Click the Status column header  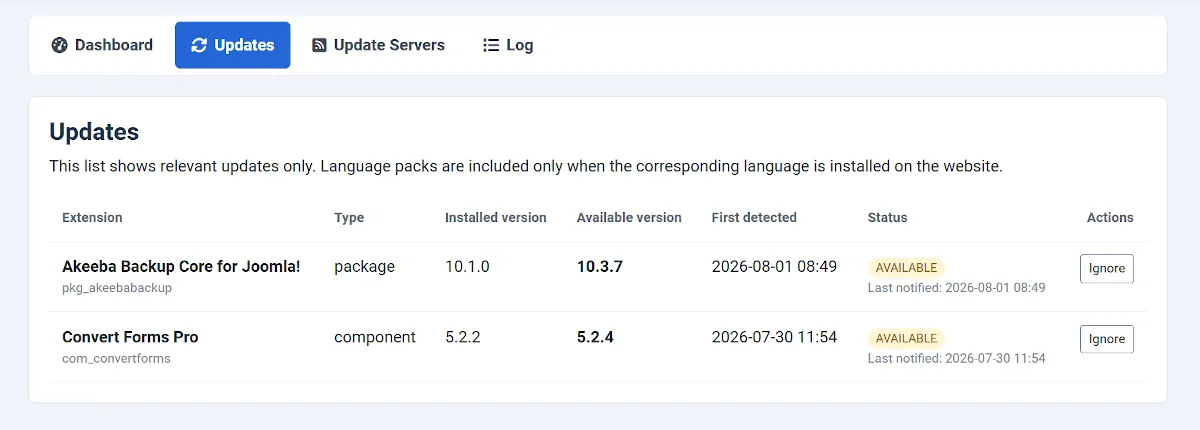[888, 217]
